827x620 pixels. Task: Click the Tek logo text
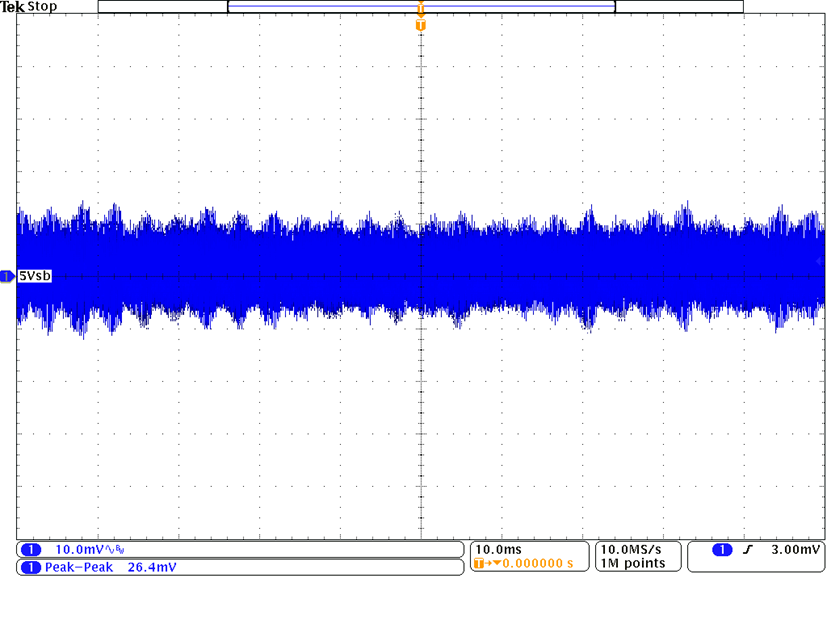point(12,7)
